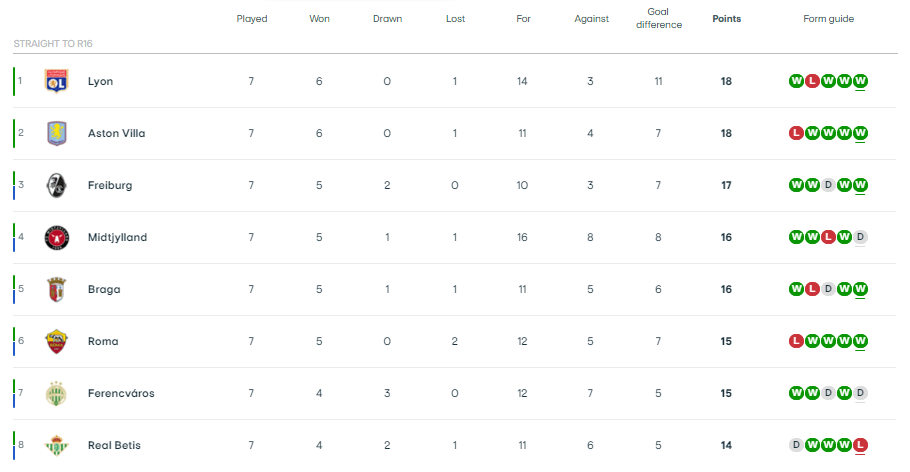This screenshot has height=472, width=910.
Task: Click the Roma club crest icon
Action: [x=57, y=341]
